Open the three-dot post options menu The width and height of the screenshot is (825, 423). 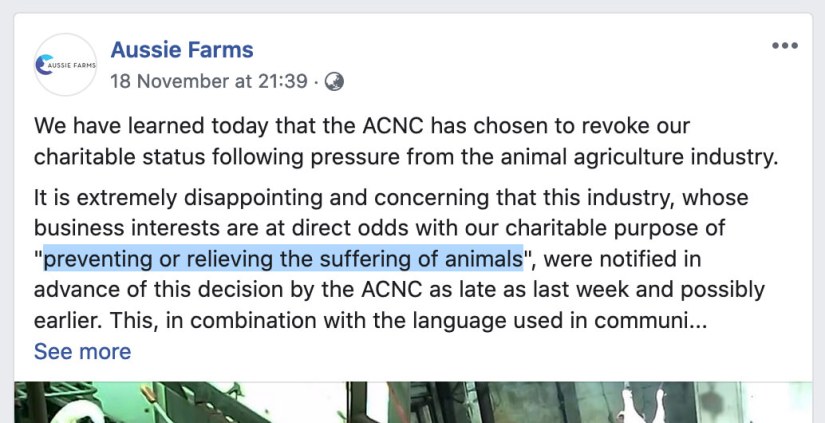784,47
